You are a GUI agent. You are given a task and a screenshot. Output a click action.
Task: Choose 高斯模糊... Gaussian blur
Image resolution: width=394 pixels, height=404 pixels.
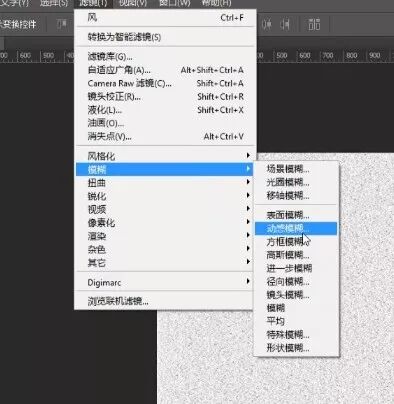click(x=296, y=255)
